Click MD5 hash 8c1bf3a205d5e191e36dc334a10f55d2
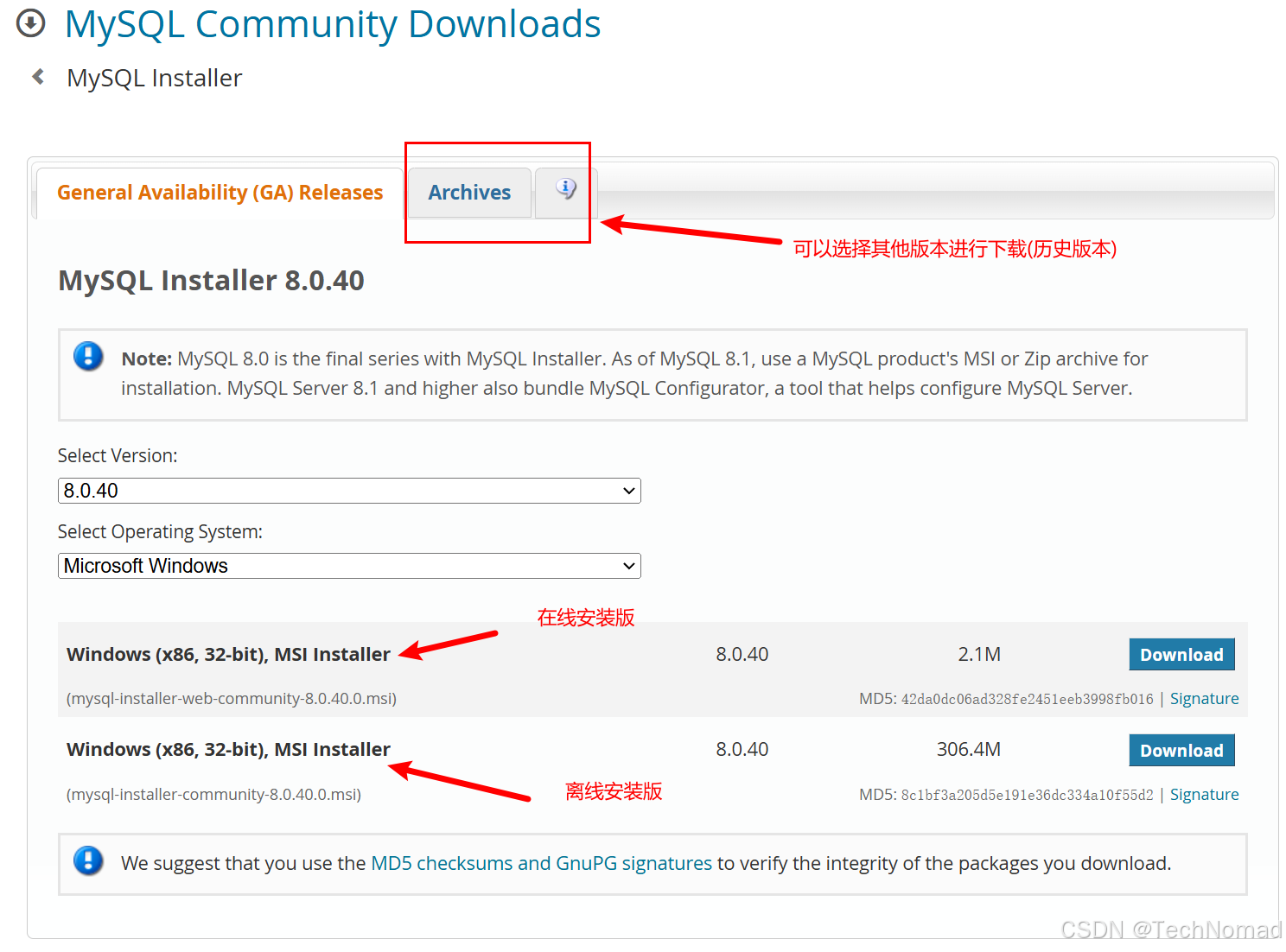The image size is (1286, 952). point(1028,795)
